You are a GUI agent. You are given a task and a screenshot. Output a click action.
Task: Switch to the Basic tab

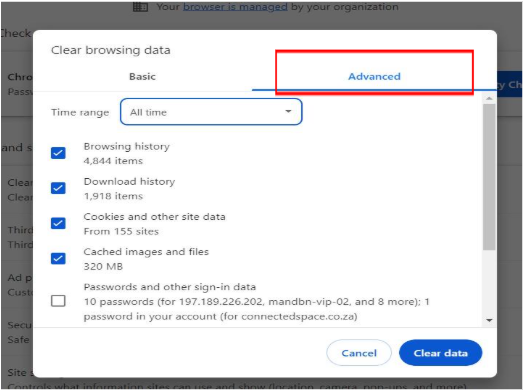coord(143,77)
